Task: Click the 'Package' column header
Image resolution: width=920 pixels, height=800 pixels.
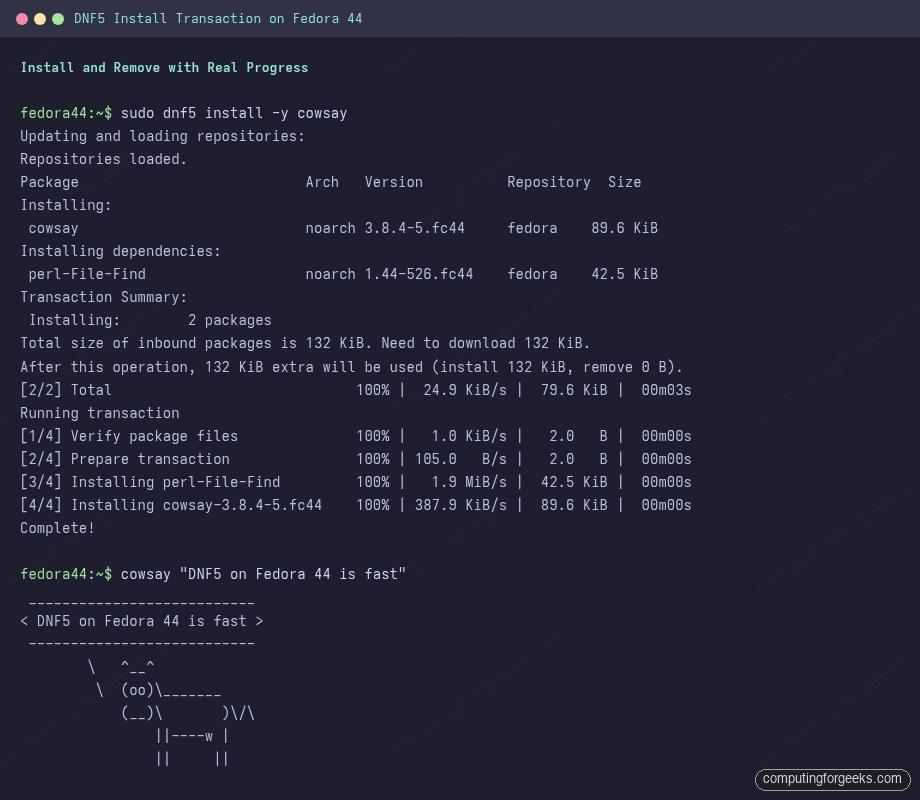Action: pyautogui.click(x=49, y=183)
